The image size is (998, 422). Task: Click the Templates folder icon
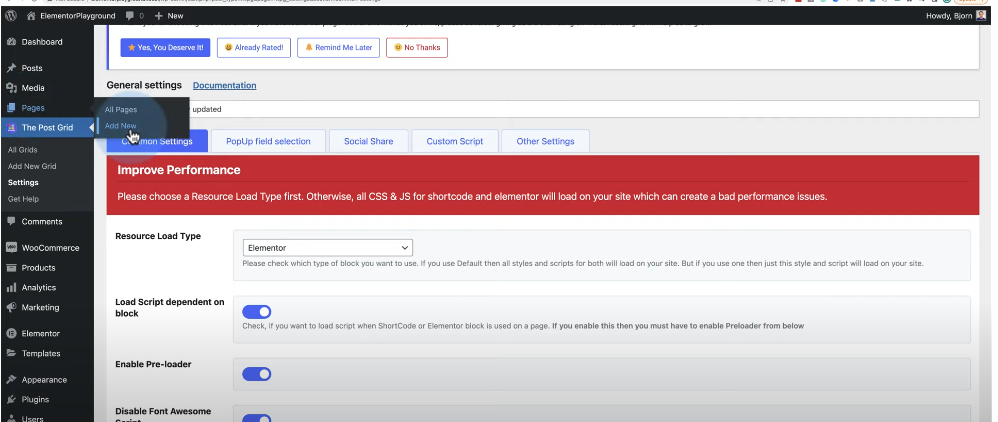[x=11, y=353]
